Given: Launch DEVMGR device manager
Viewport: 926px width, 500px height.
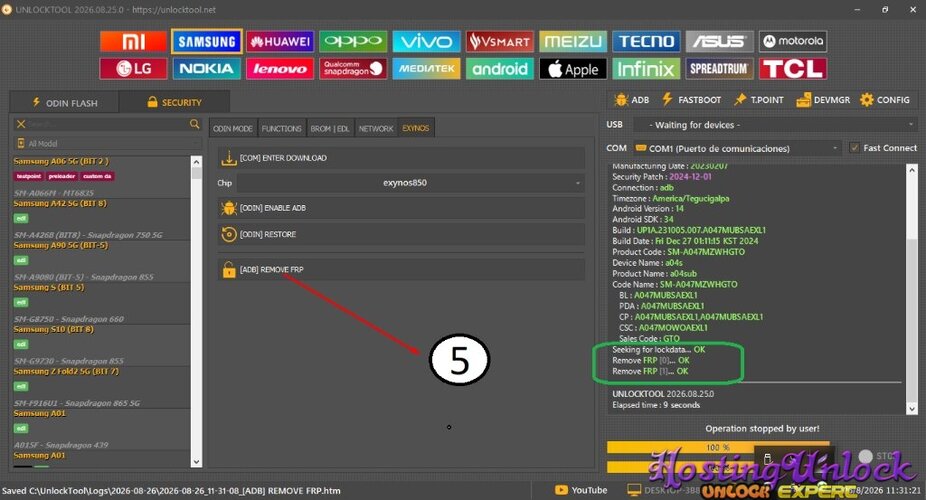Looking at the screenshot, I should click(x=823, y=100).
